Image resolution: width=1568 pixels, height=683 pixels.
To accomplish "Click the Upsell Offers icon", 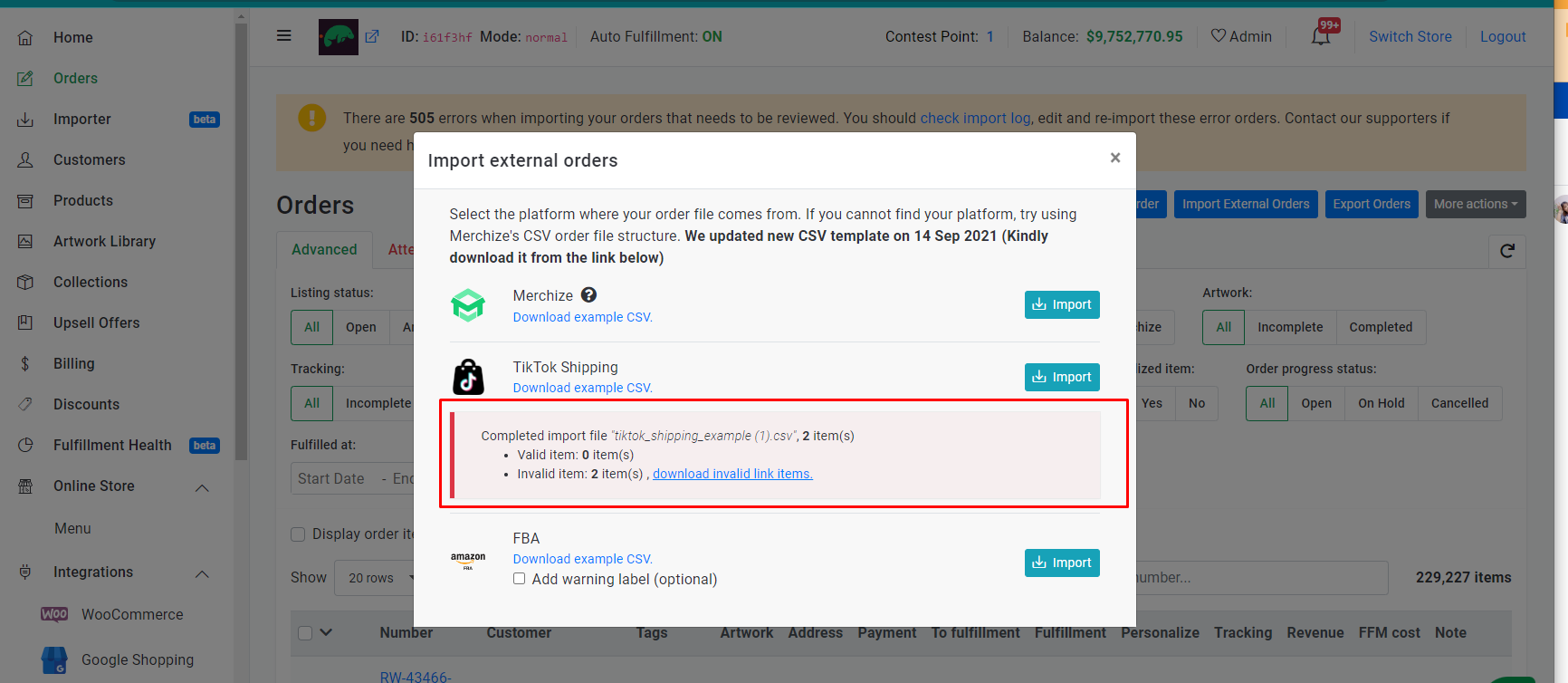I will tap(25, 322).
